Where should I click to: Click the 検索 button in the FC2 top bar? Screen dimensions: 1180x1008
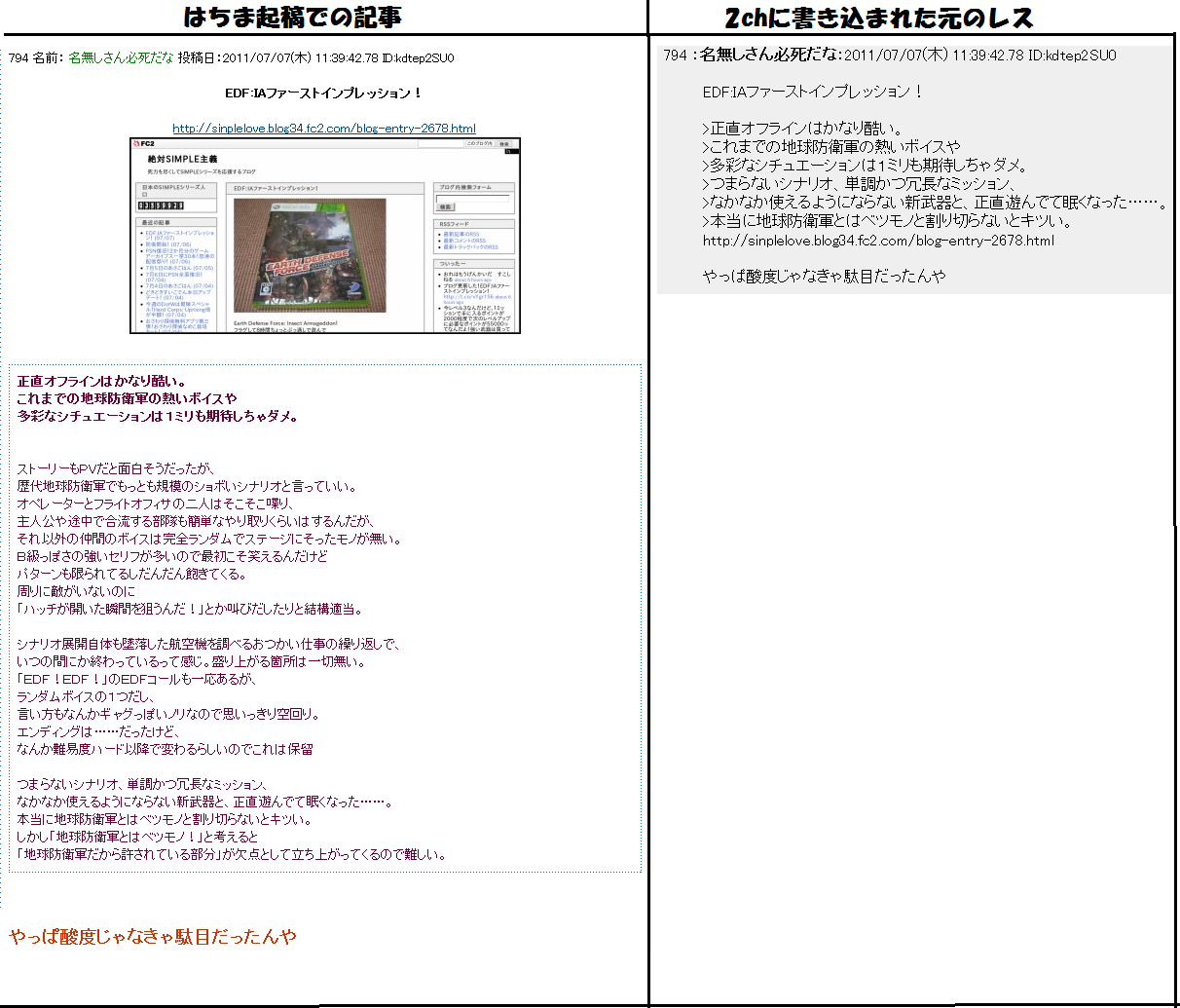505,143
